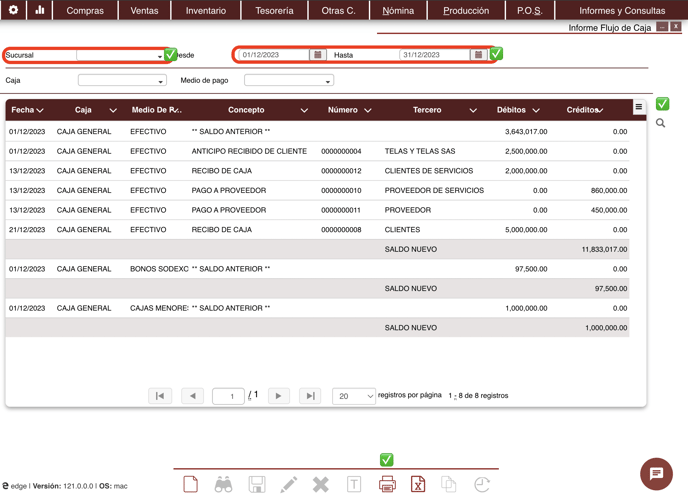Image resolution: width=688 pixels, height=495 pixels.
Task: Open the Número column header chevron
Action: coord(368,111)
